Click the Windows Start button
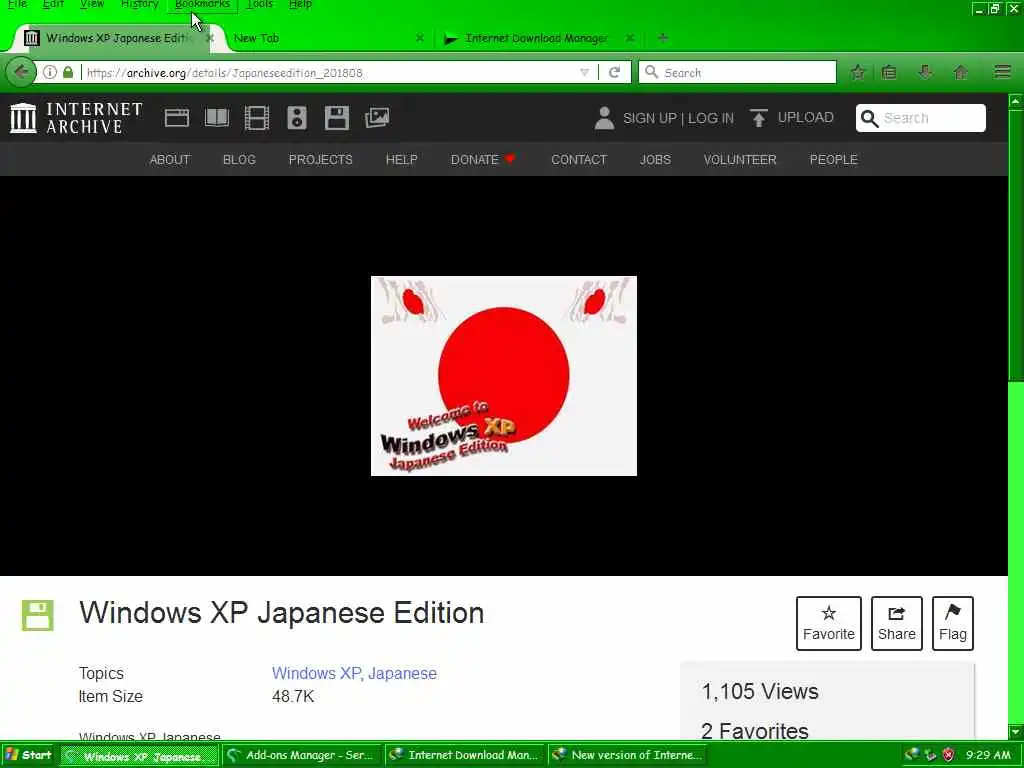1024x768 pixels. click(29, 755)
